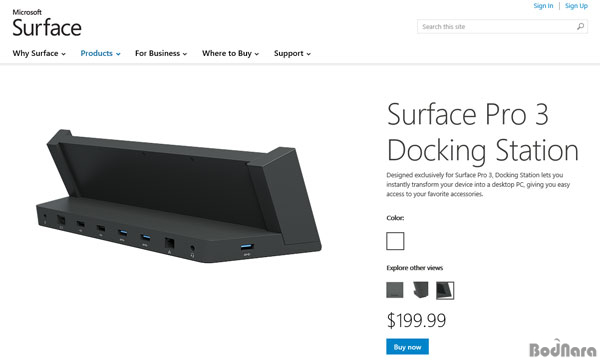Screen dimensions: 600x360
Task: Open the Support menu
Action: coord(292,53)
